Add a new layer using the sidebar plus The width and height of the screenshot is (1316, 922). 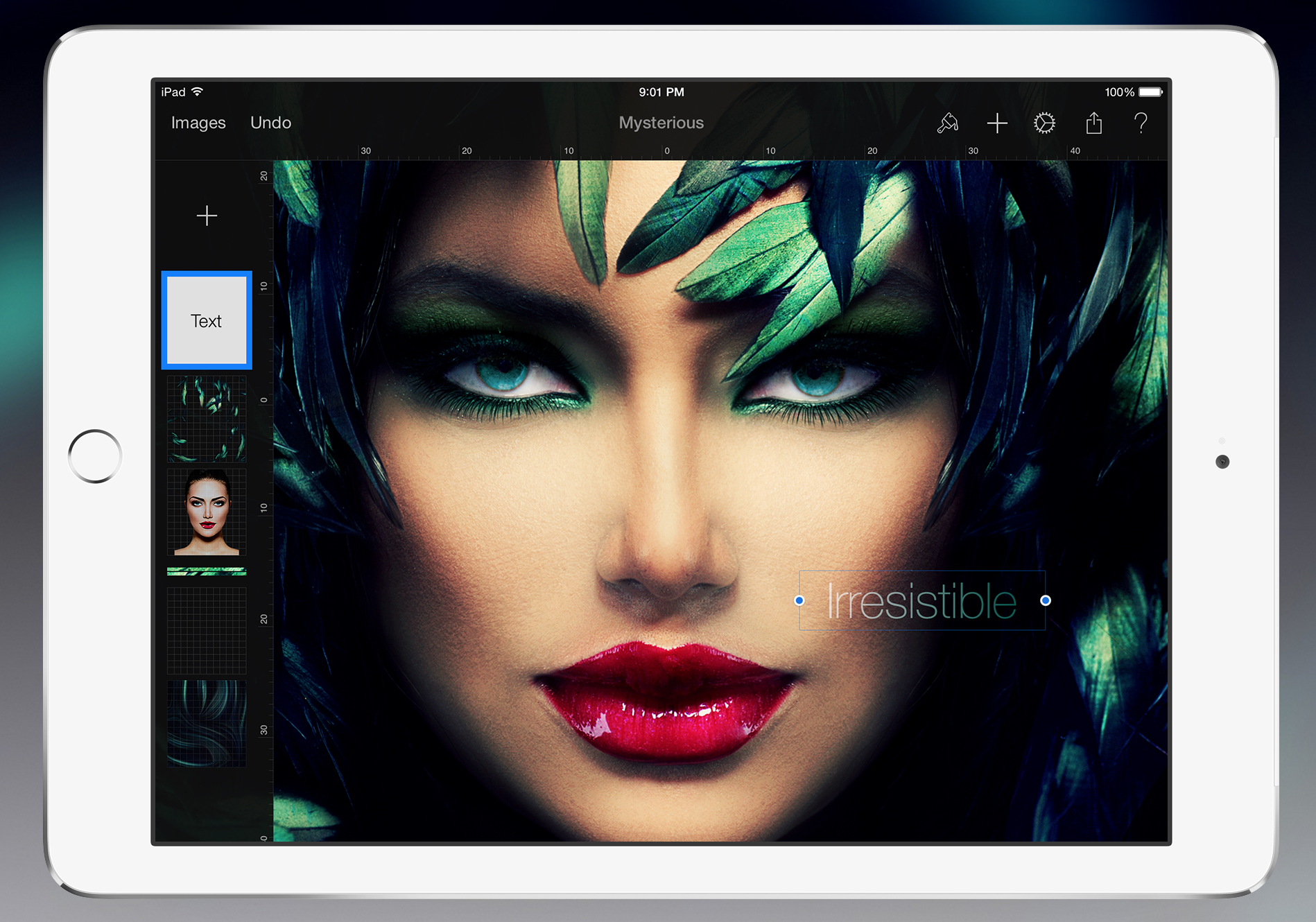tap(207, 216)
